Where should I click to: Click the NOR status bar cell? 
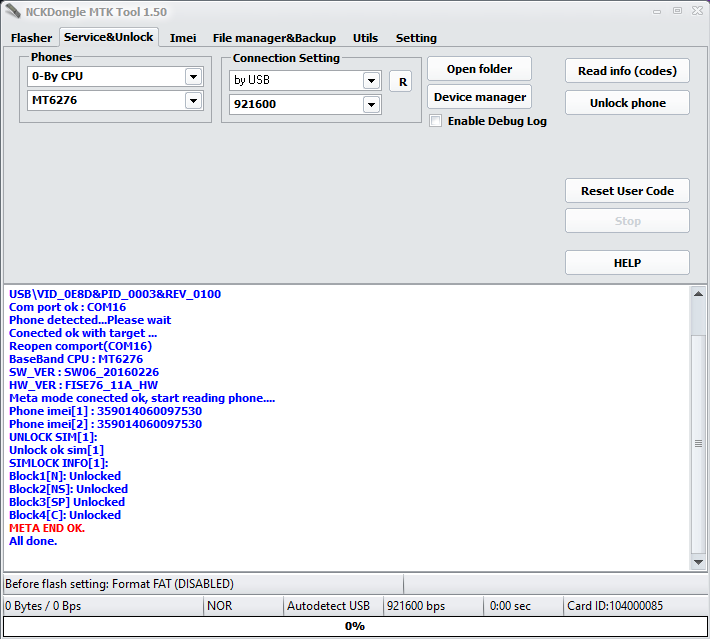click(x=243, y=606)
